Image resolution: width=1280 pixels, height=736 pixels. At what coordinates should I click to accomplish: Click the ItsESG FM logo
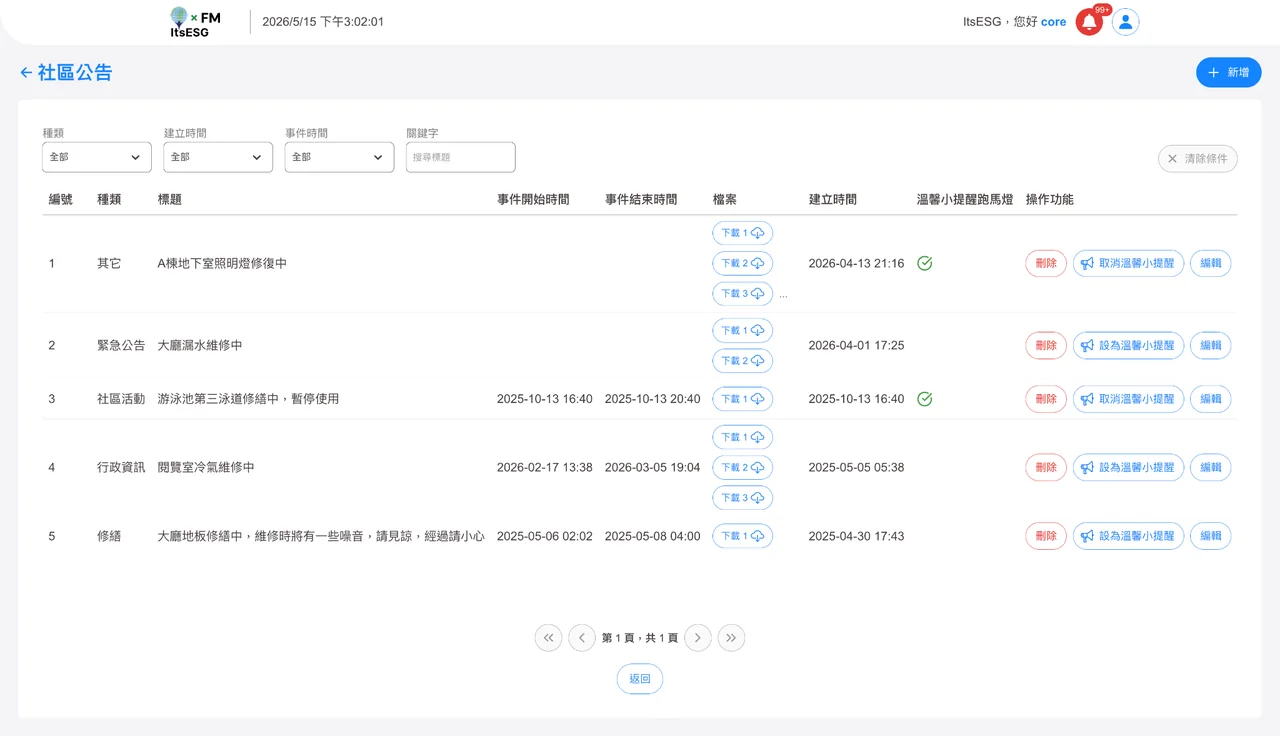point(195,22)
